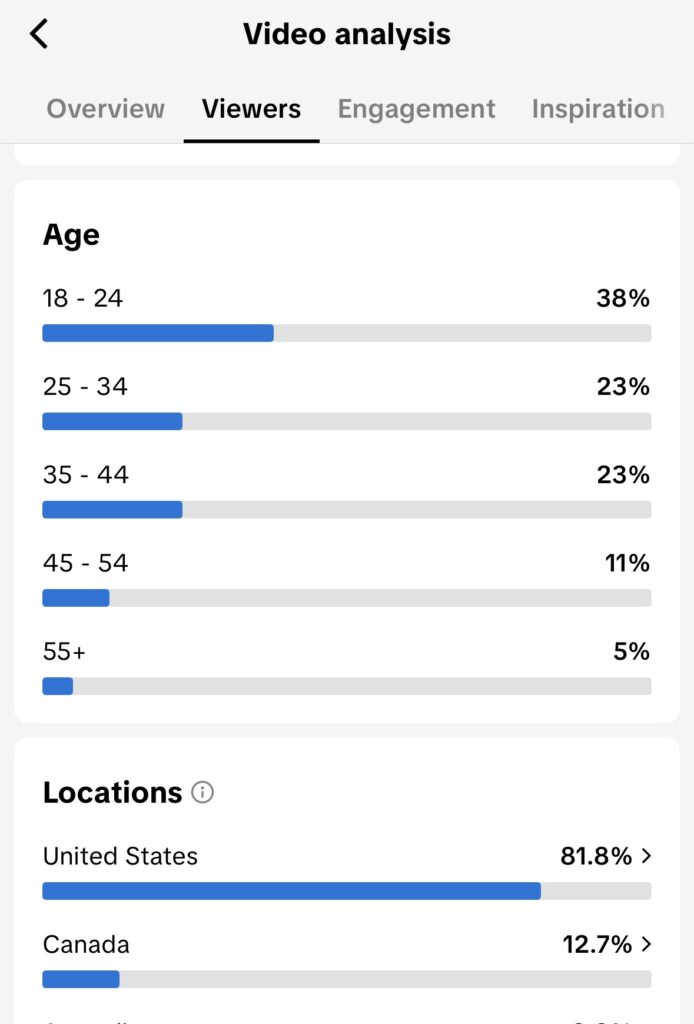Tap the United States location label
694x1024 pixels.
pos(120,856)
